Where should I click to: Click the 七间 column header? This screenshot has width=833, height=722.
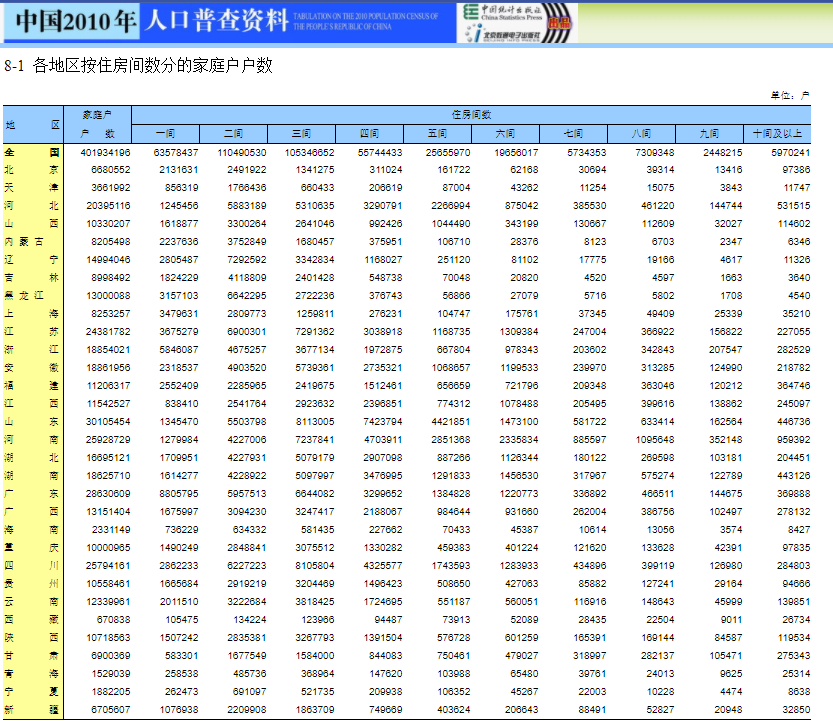573,133
